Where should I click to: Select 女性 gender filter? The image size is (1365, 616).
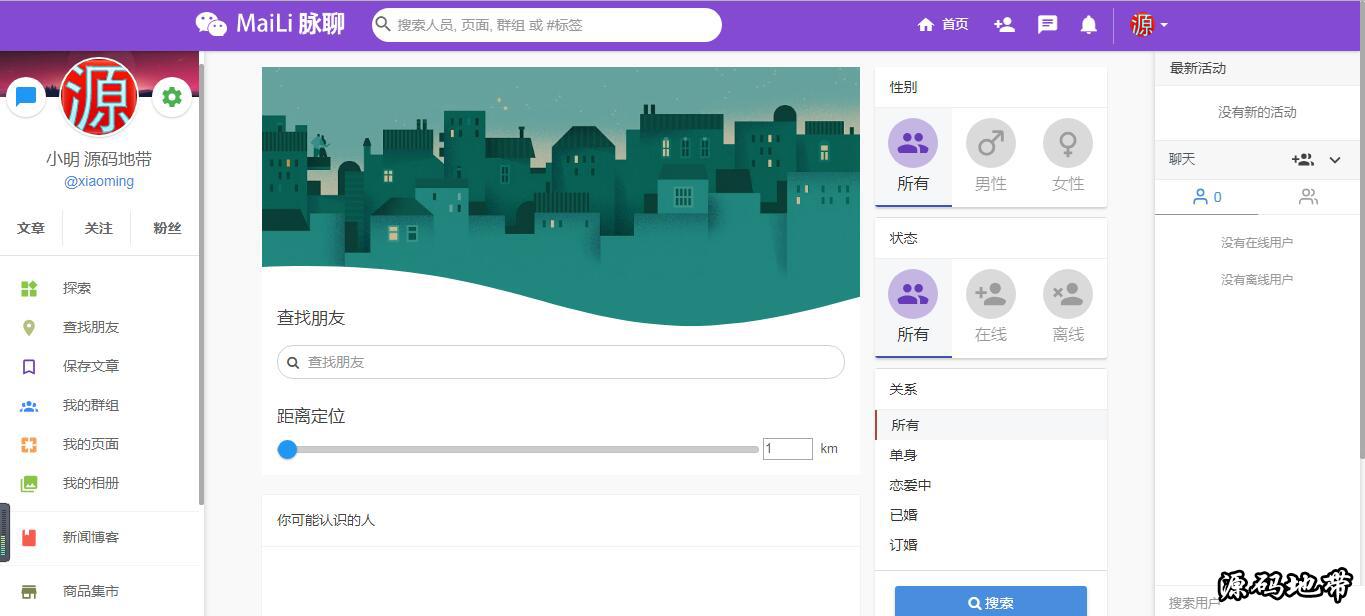[1067, 157]
